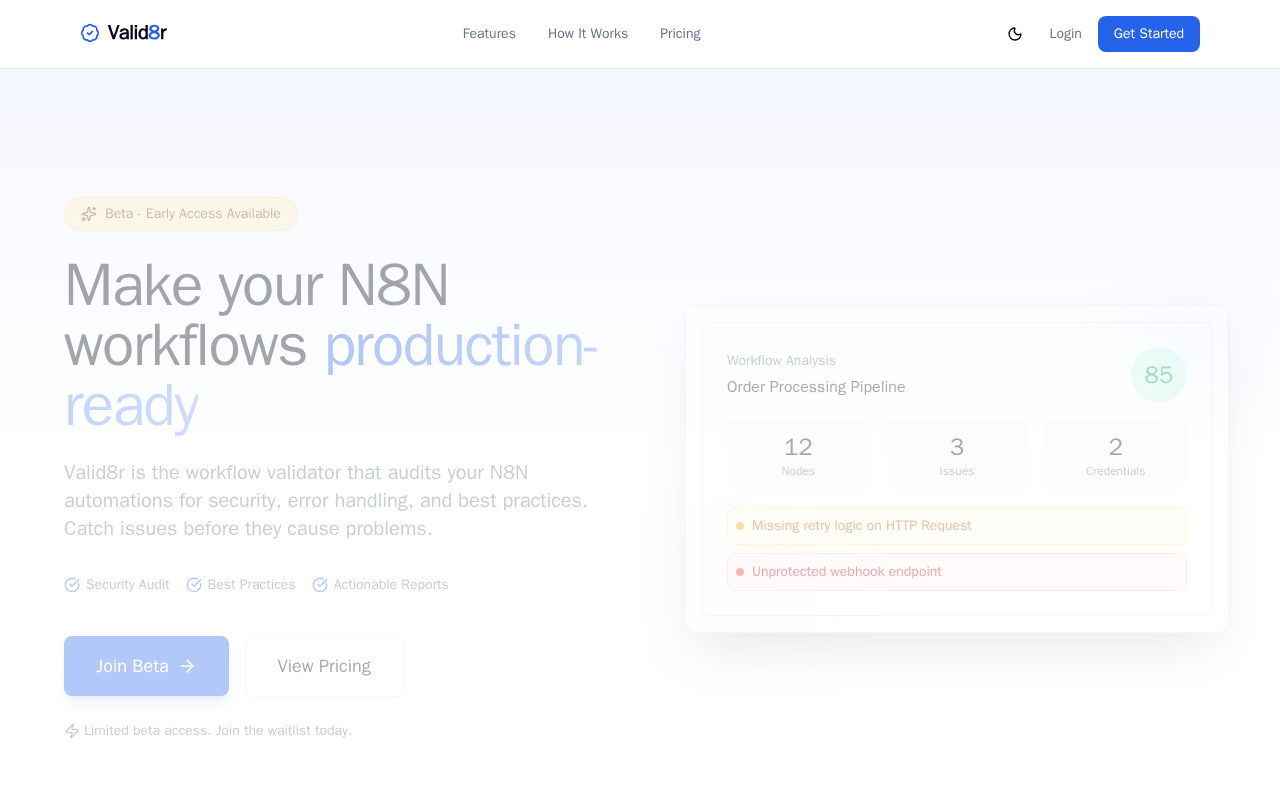Click Best Practices checkmark icon
The height and width of the screenshot is (800, 1280).
[194, 585]
